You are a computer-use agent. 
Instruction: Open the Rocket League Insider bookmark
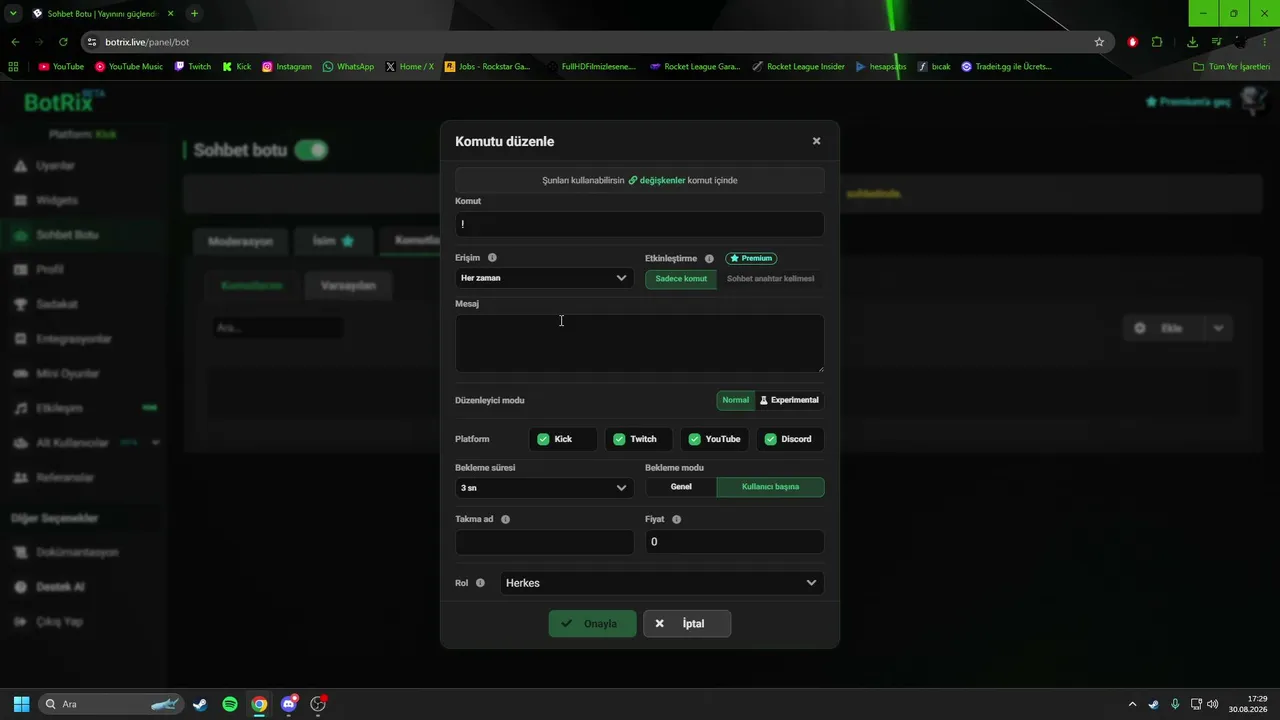799,67
